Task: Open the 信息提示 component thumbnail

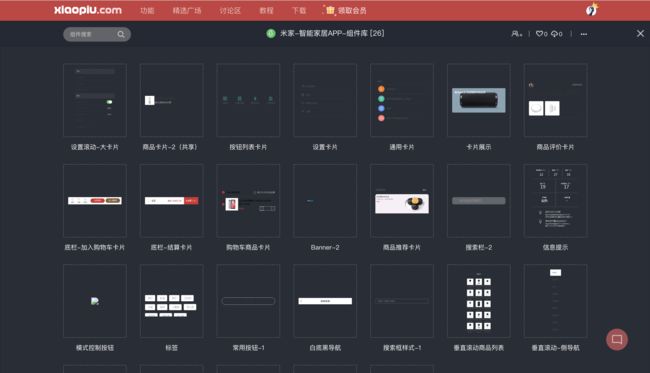Action: (555, 201)
